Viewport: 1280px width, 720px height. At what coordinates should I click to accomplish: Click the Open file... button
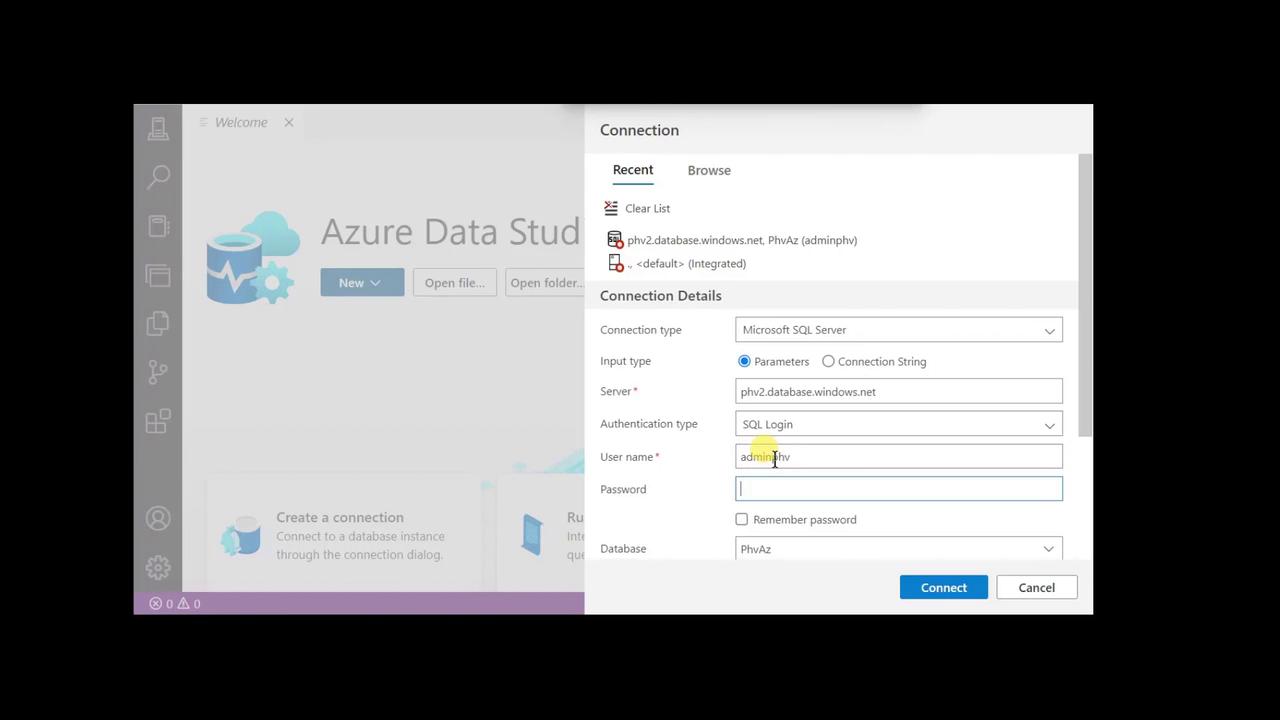[455, 282]
